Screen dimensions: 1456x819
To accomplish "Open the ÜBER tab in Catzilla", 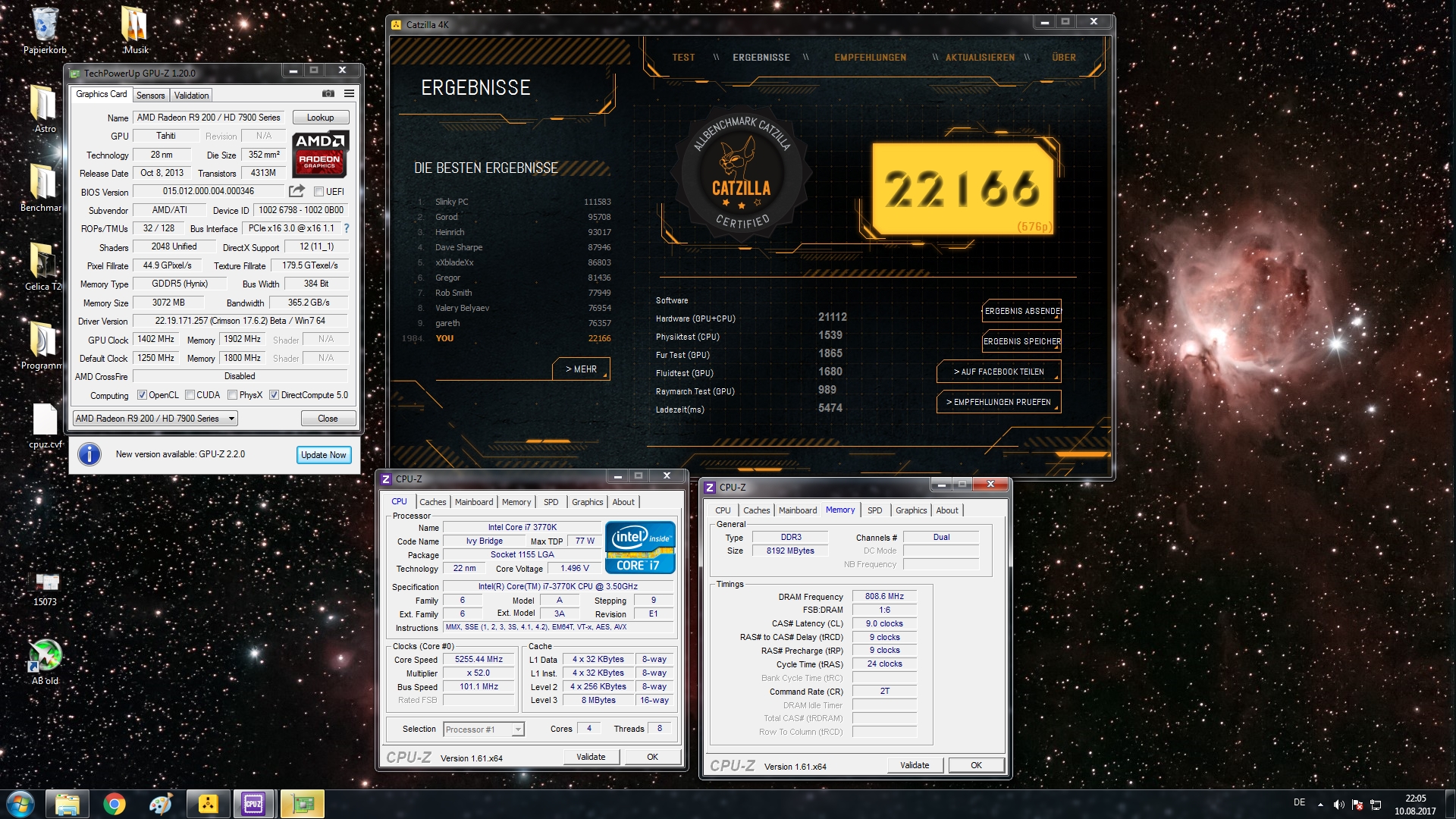I will [x=1064, y=58].
